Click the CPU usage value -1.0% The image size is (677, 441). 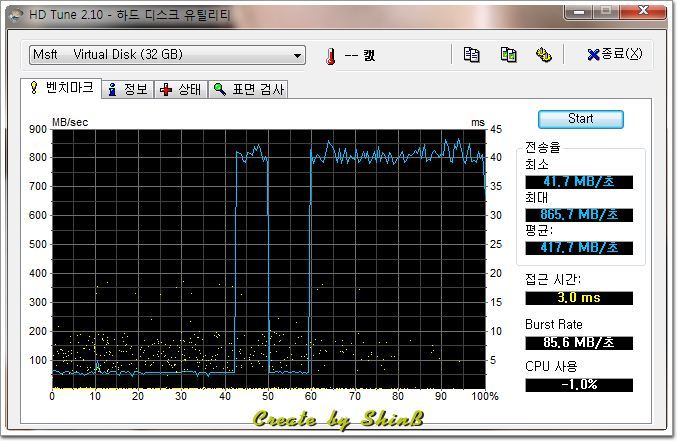[x=579, y=385]
